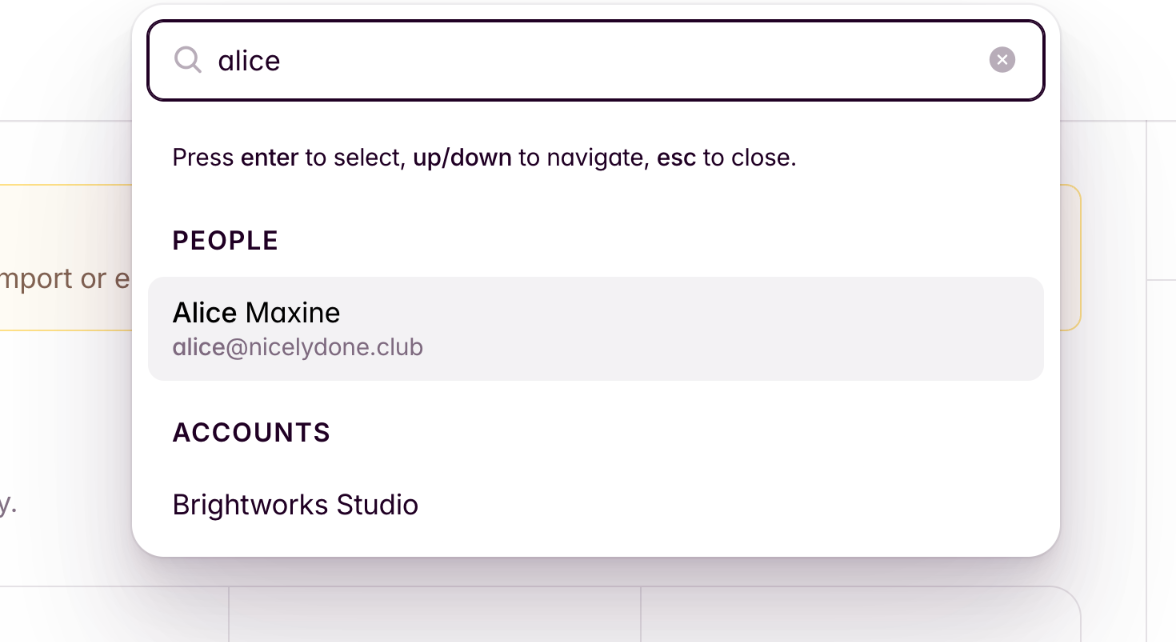
Task: Click the partial "mport or e" background text
Action: tap(65, 279)
